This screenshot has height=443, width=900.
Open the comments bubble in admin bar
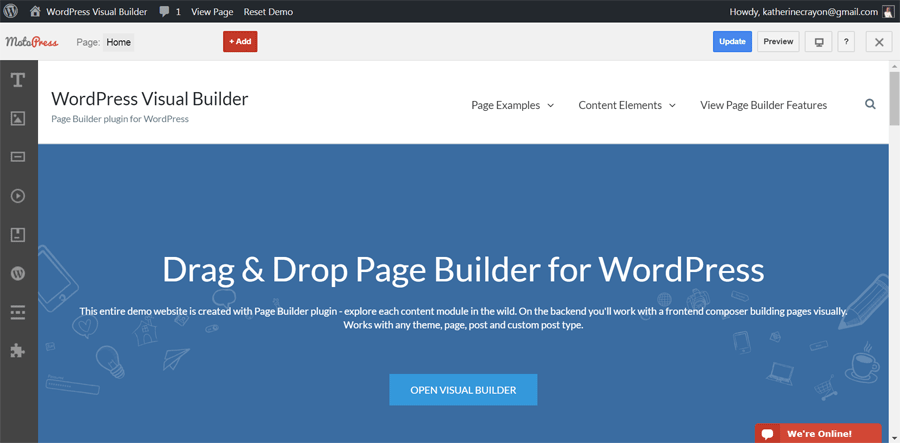pos(170,12)
